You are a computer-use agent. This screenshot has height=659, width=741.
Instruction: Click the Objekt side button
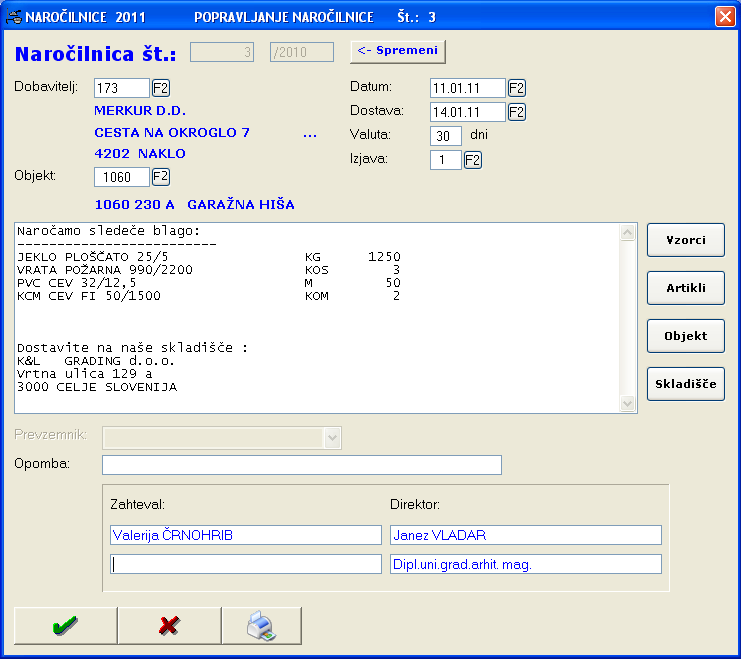(686, 336)
